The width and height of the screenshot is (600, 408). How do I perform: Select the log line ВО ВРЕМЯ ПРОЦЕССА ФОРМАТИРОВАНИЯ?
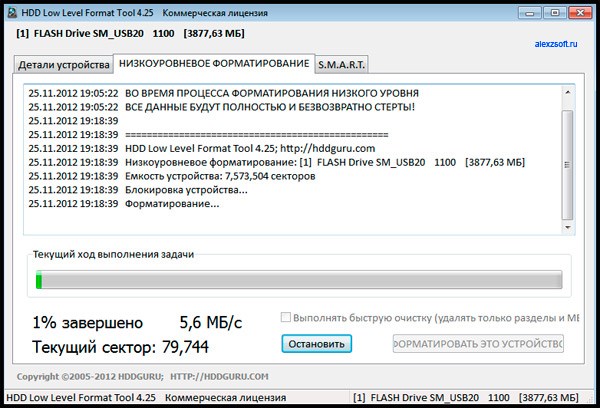click(x=223, y=93)
